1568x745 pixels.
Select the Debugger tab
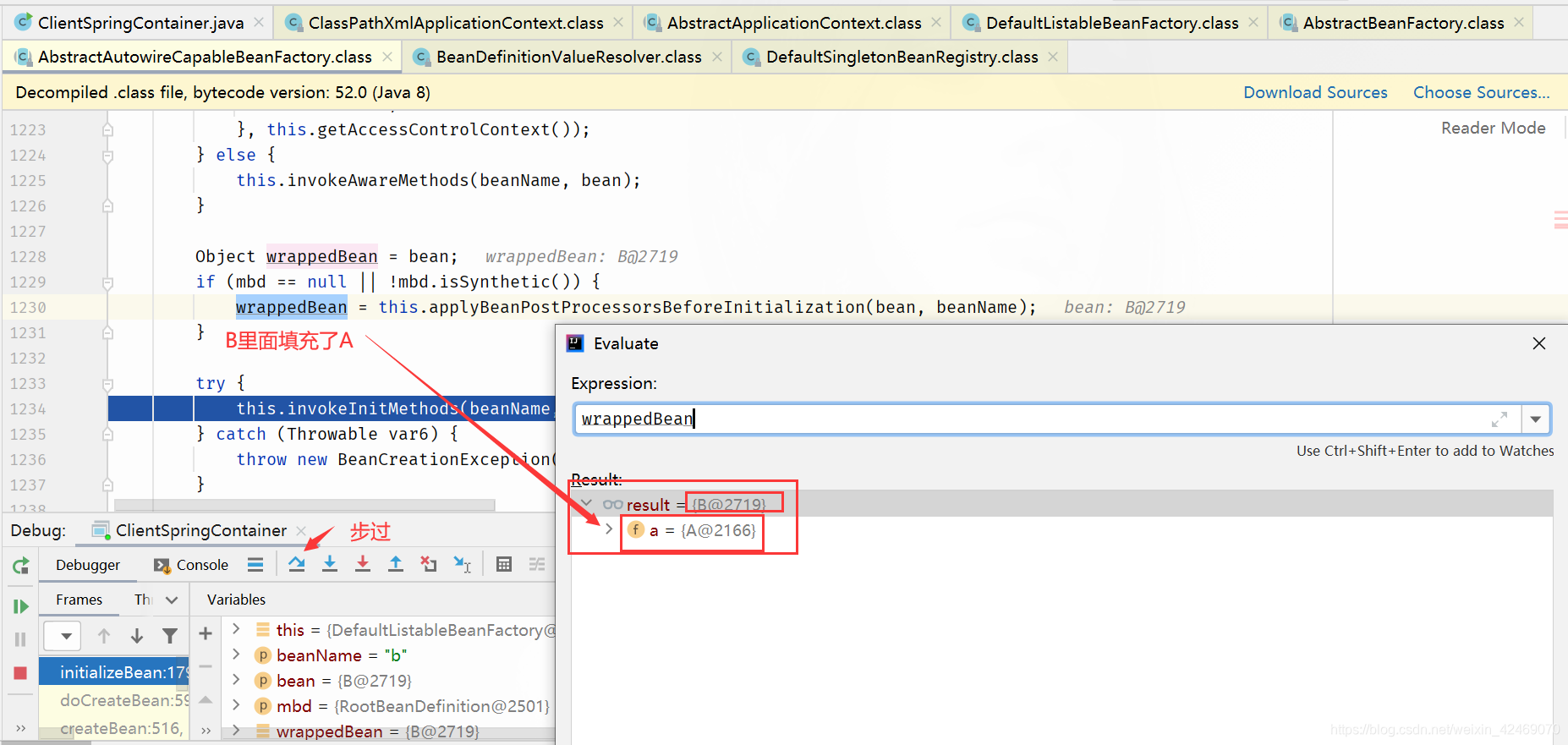(x=88, y=565)
